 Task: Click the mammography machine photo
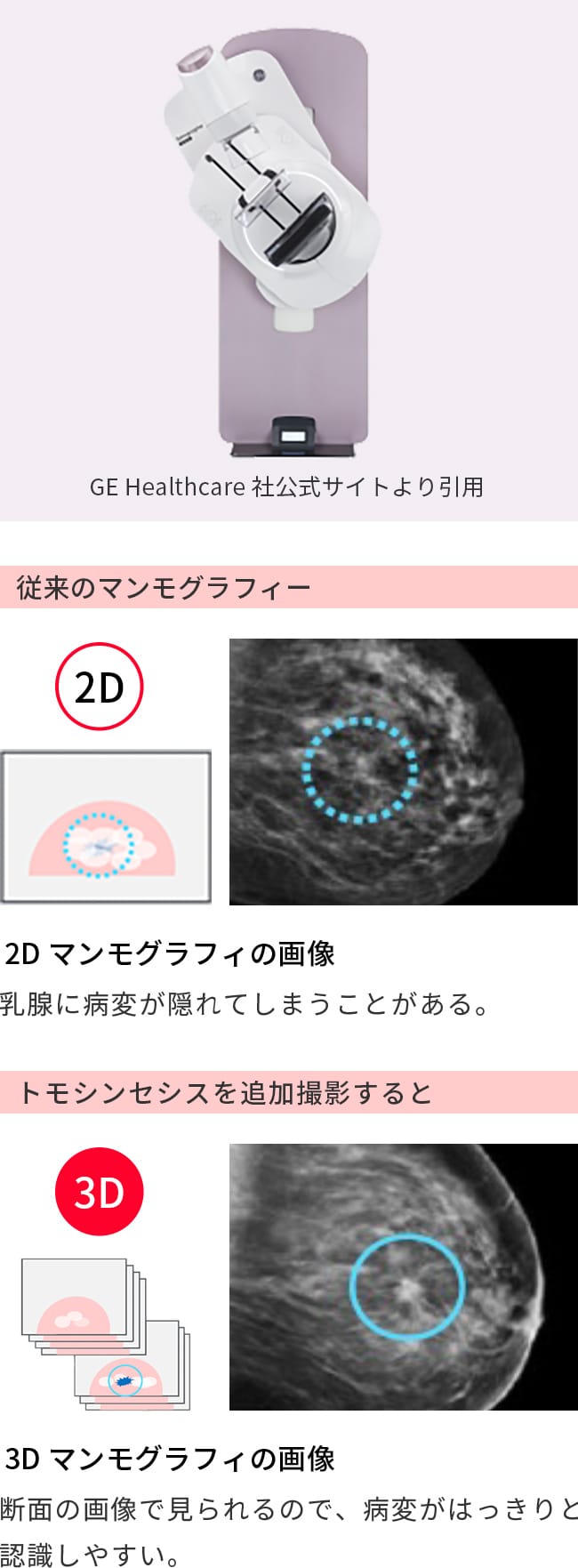271,242
